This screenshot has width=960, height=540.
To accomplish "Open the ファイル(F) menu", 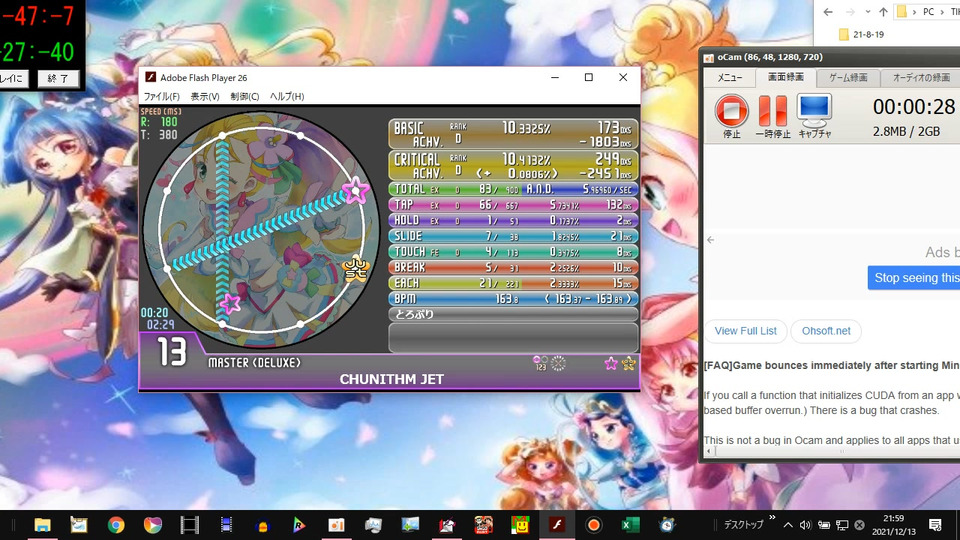I will click(161, 96).
